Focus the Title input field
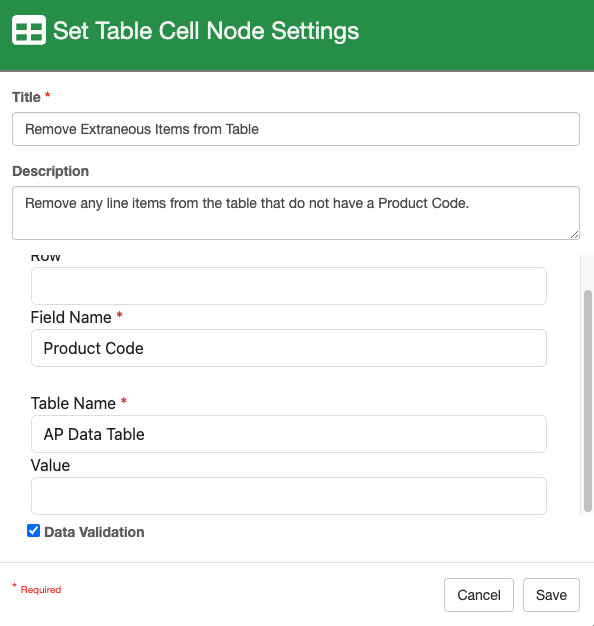Screen dimensions: 594x626 [x=296, y=129]
